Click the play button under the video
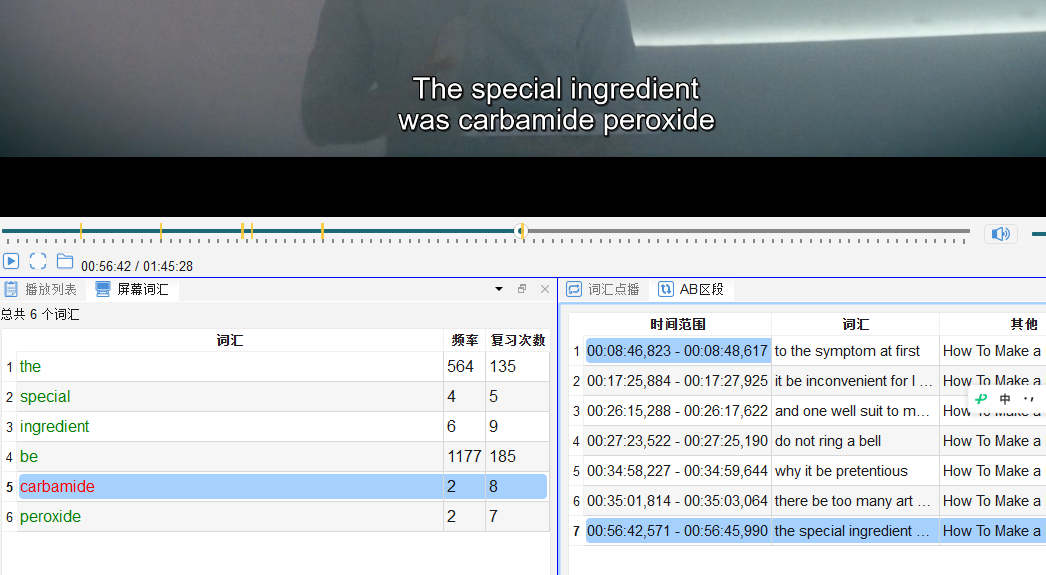 click(x=11, y=261)
